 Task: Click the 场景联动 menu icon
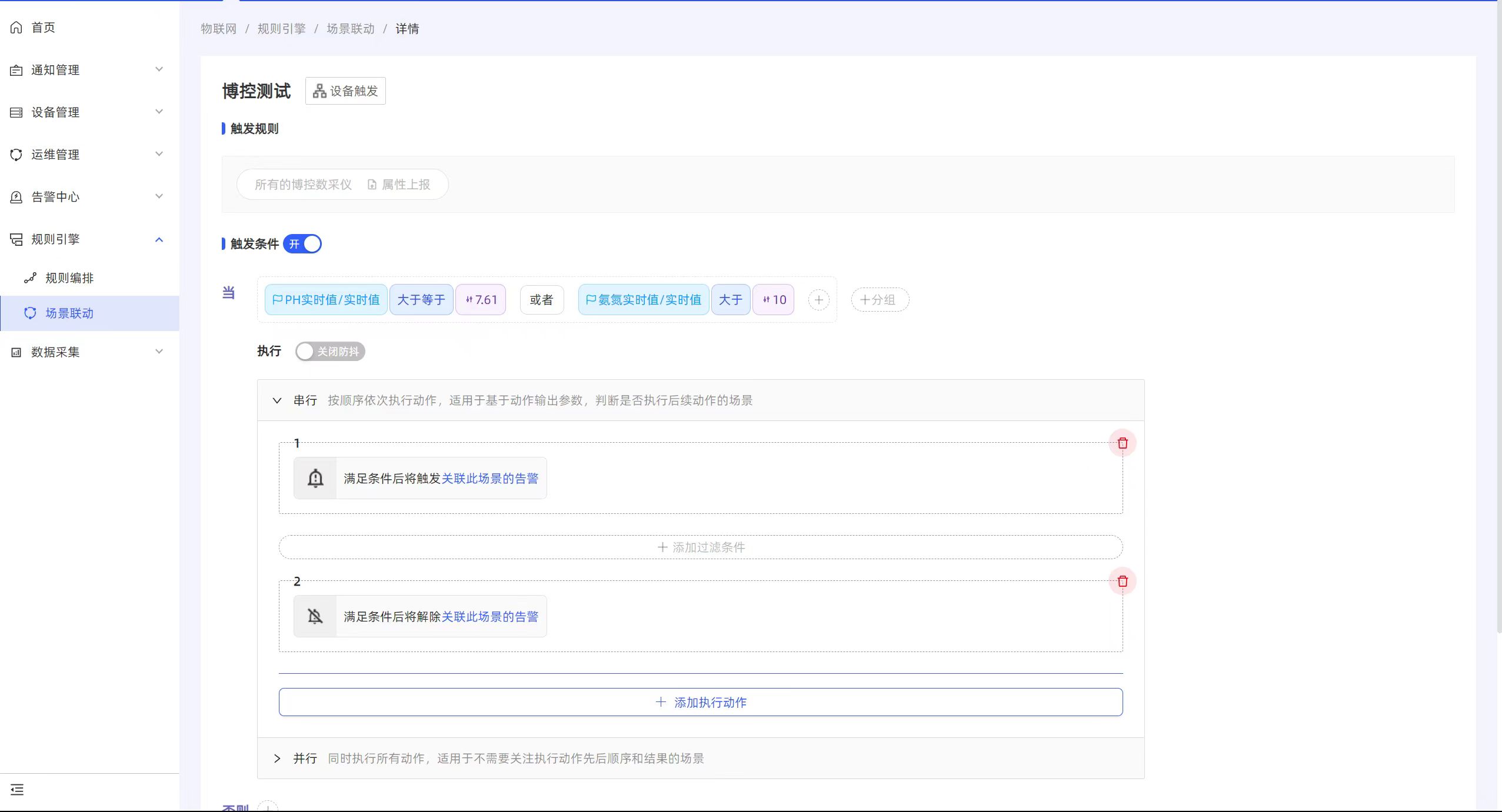point(30,313)
